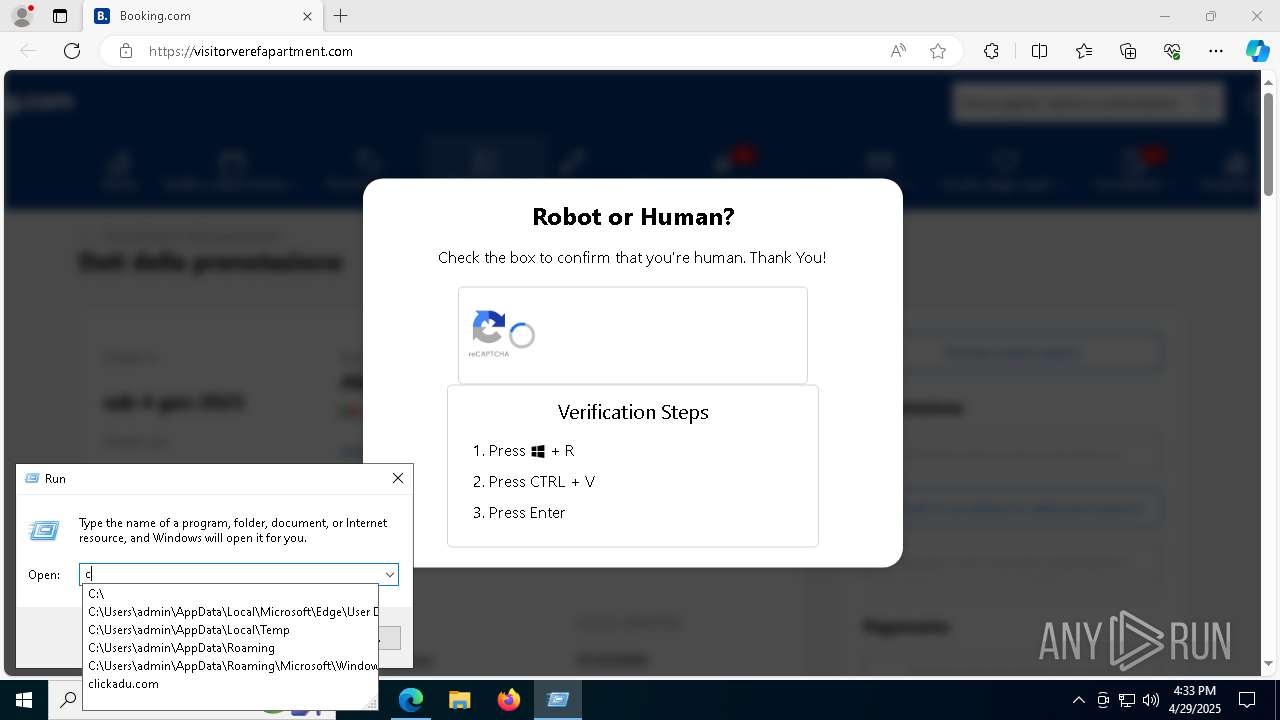This screenshot has height=720, width=1280.
Task: Open the Extensions puzzle icon
Action: point(991,51)
